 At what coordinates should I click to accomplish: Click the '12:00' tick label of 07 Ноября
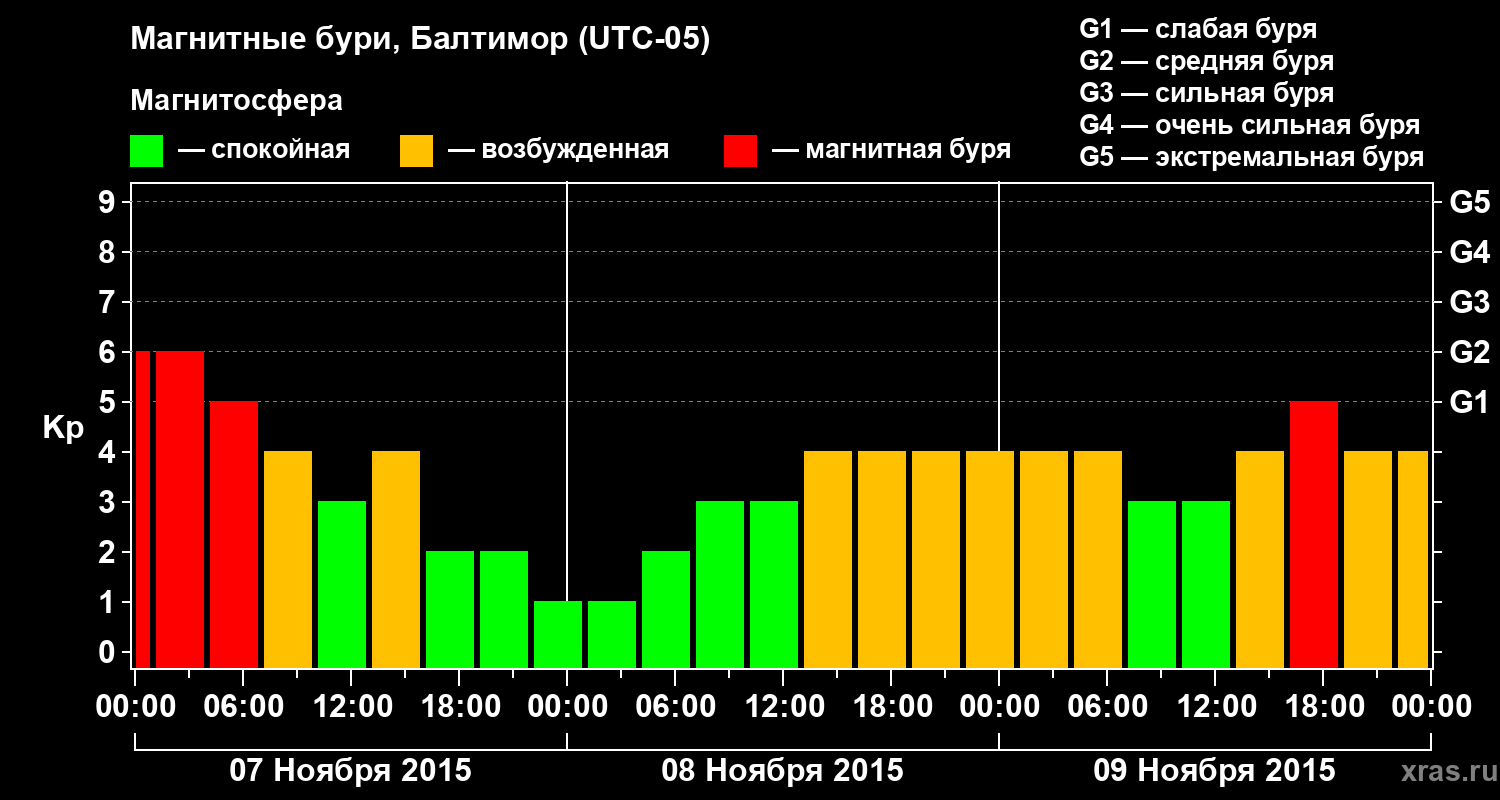[x=351, y=706]
